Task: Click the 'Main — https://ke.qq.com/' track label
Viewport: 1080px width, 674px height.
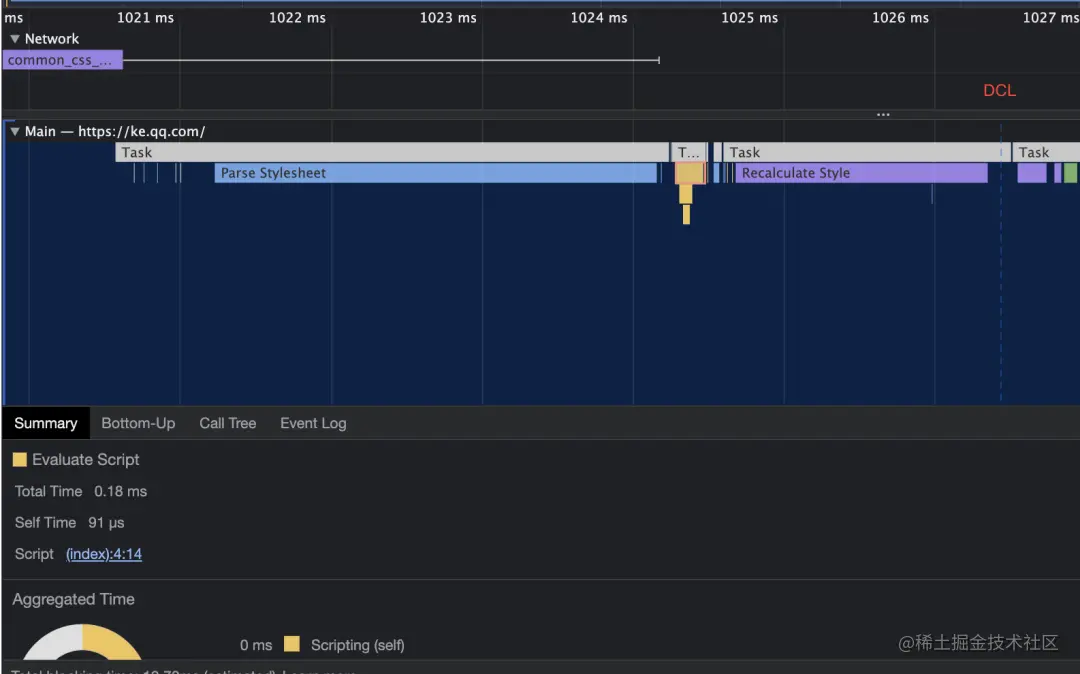Action: tap(115, 131)
